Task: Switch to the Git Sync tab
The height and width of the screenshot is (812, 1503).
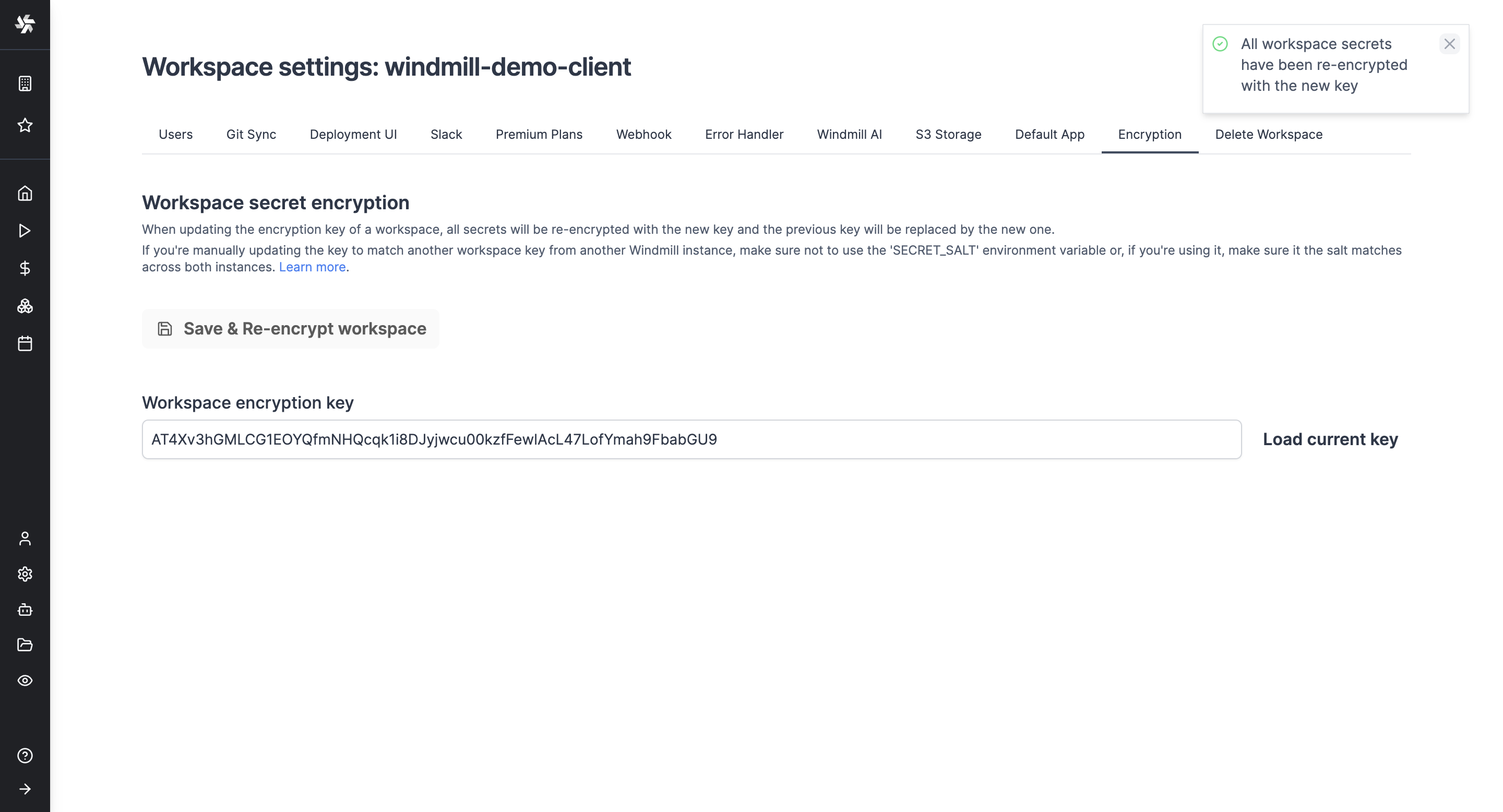Action: [x=251, y=134]
